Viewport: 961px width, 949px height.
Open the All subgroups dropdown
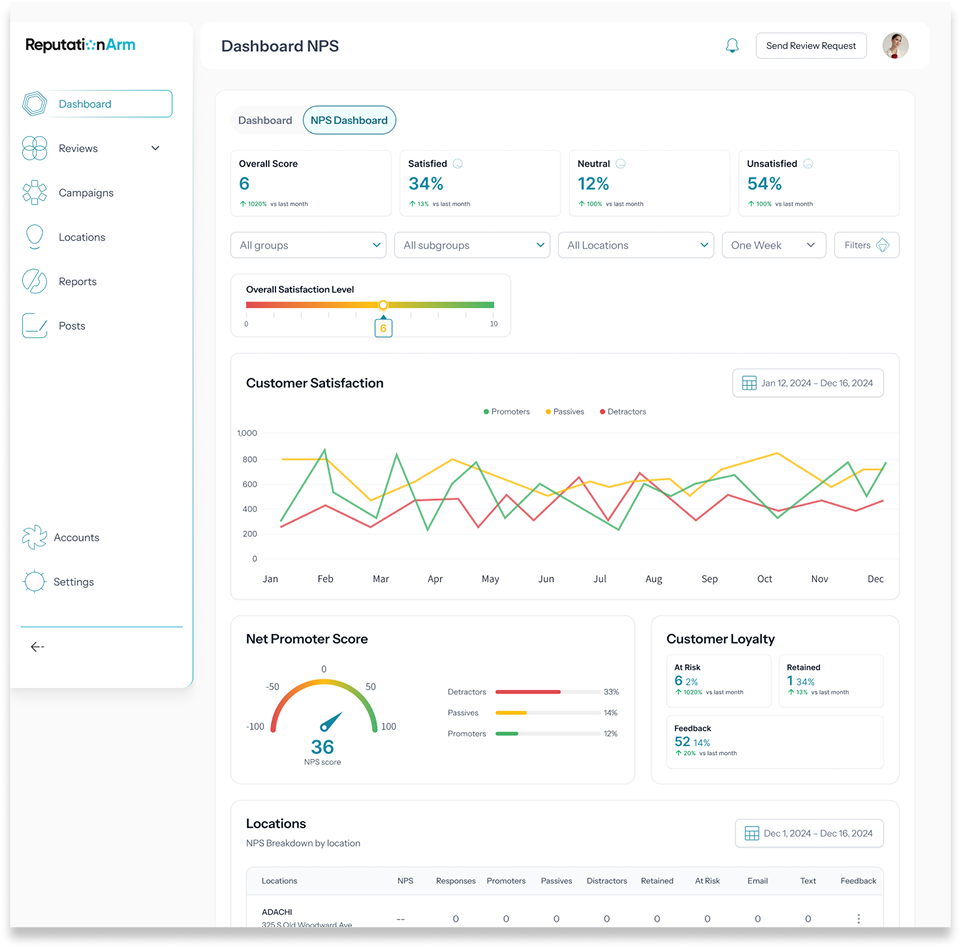click(472, 245)
